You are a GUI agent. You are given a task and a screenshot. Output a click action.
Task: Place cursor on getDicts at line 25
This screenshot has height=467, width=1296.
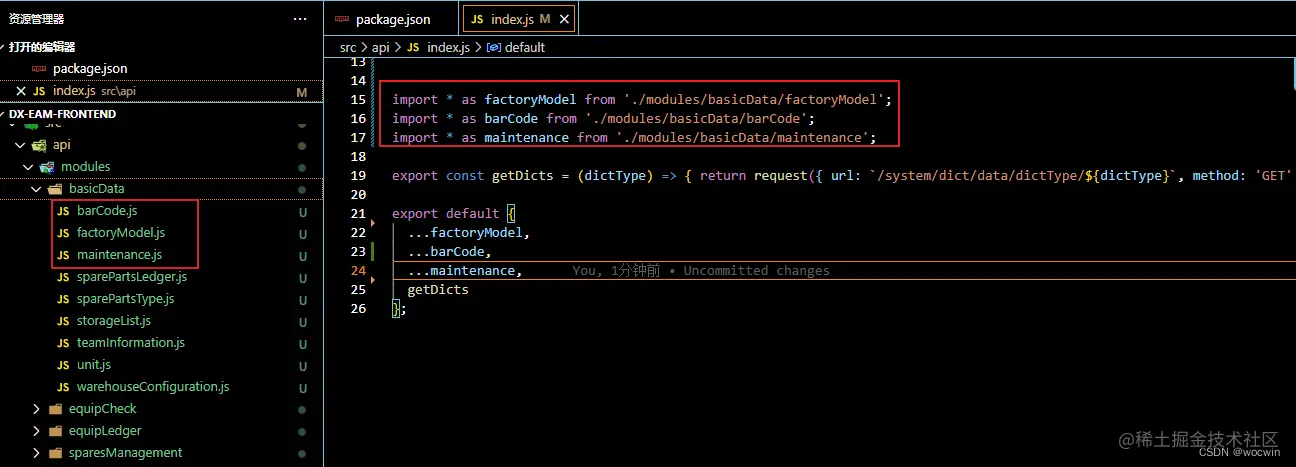pyautogui.click(x=438, y=290)
